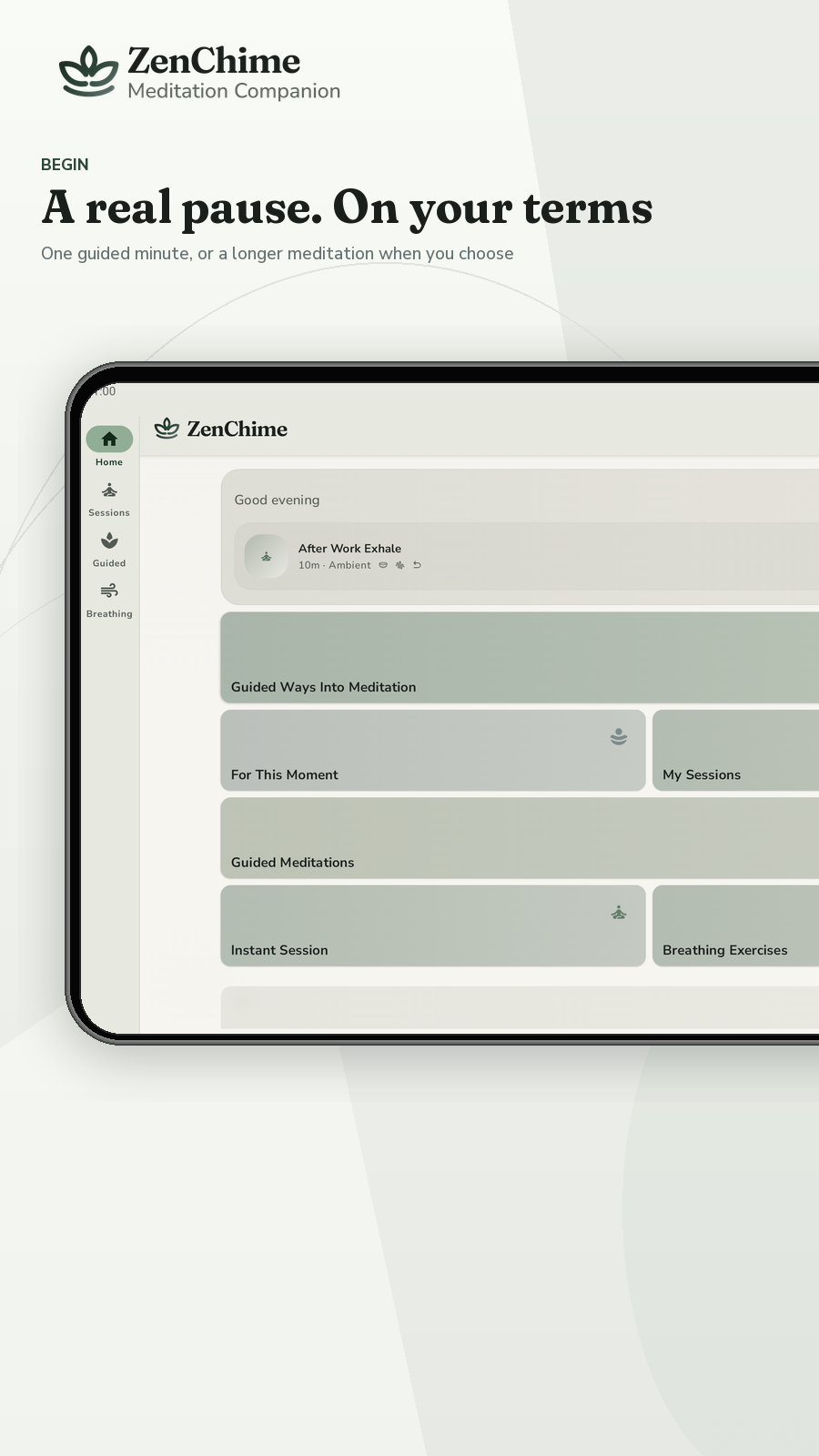Click the 'One guided minute' subtitle text
Screen dimensions: 819x1456
(278, 253)
